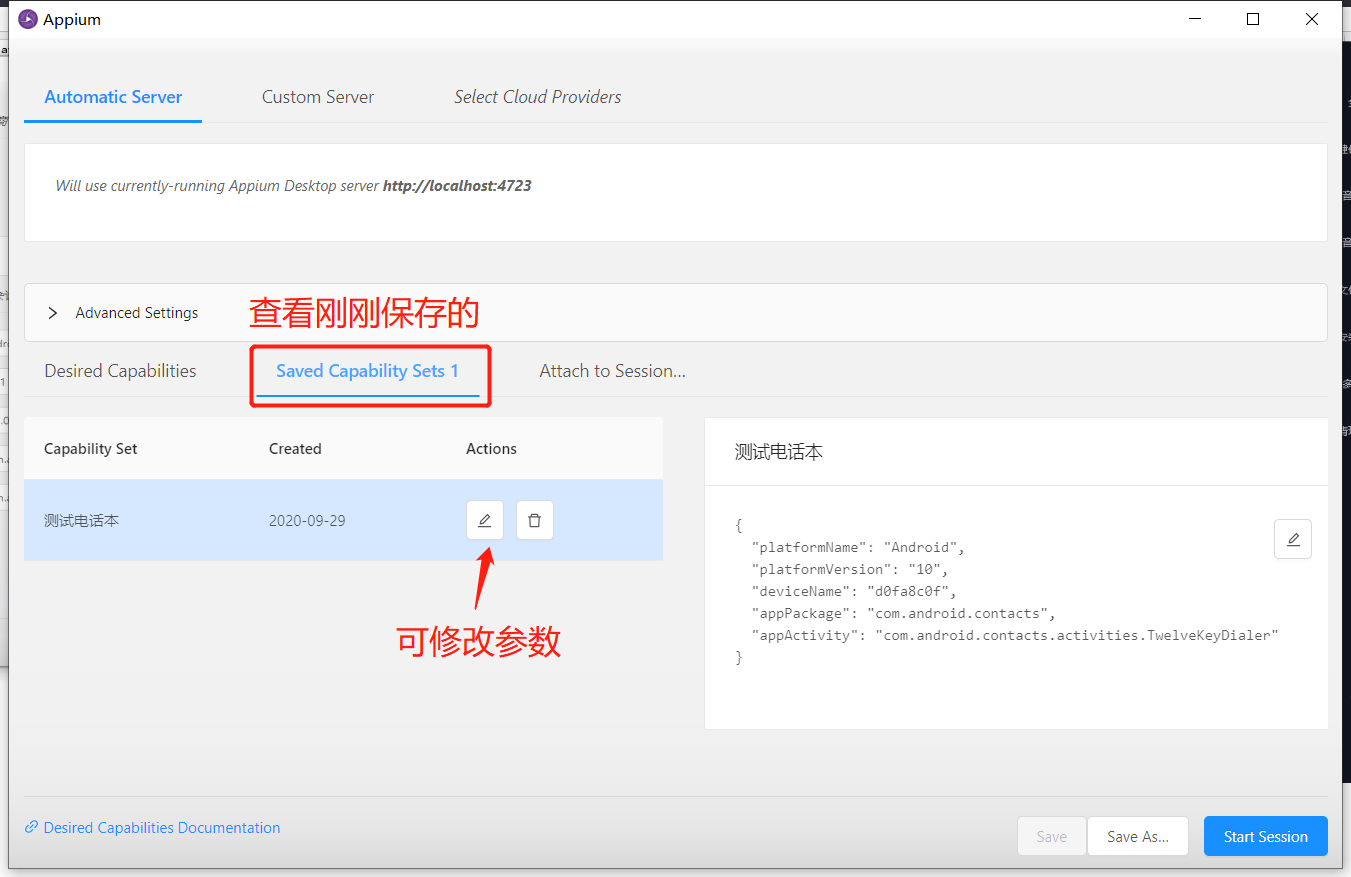Image resolution: width=1351 pixels, height=877 pixels.
Task: Click the http://localhost:4723 server address text
Action: (457, 186)
